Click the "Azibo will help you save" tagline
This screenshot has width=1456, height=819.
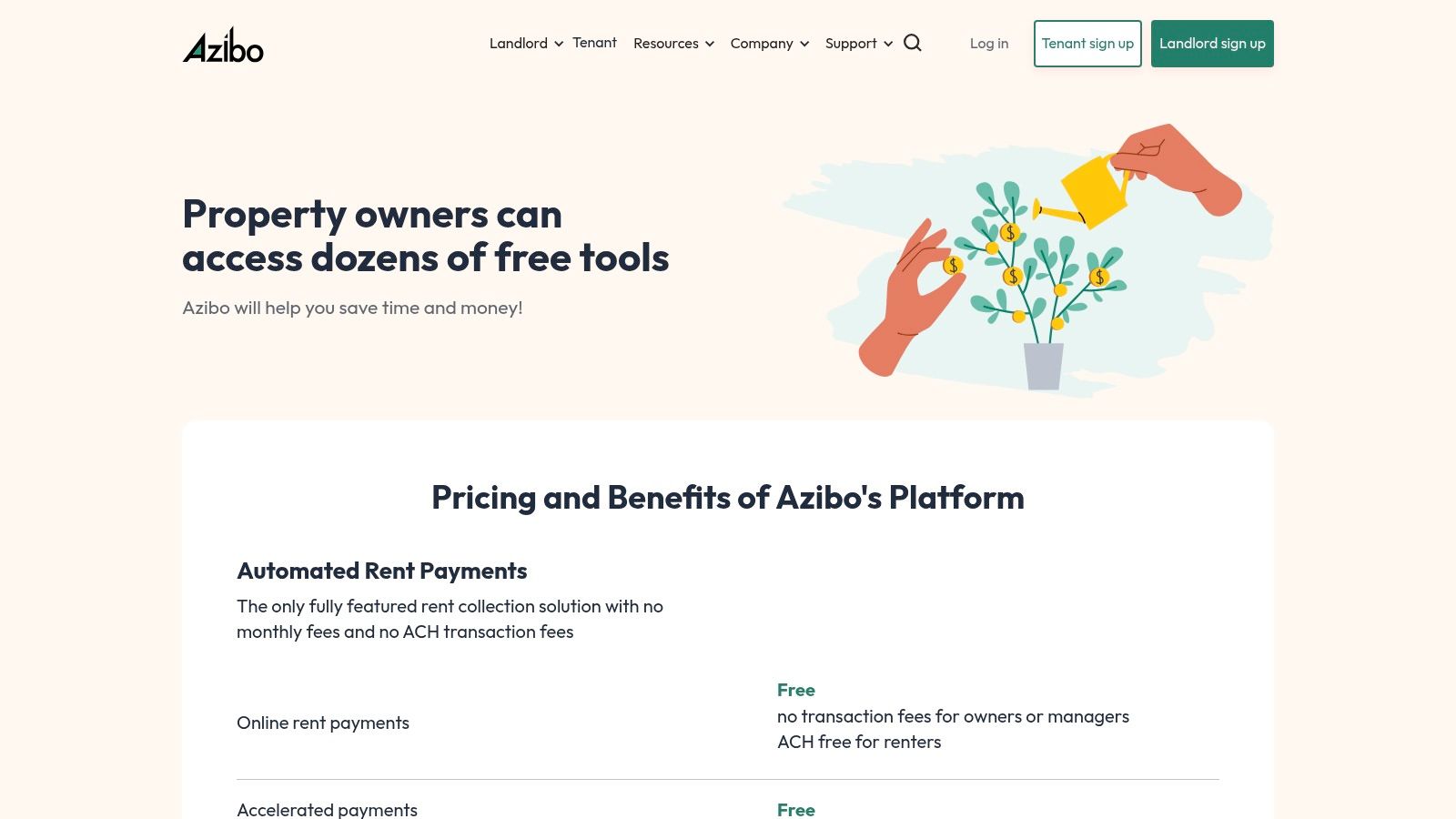point(352,308)
